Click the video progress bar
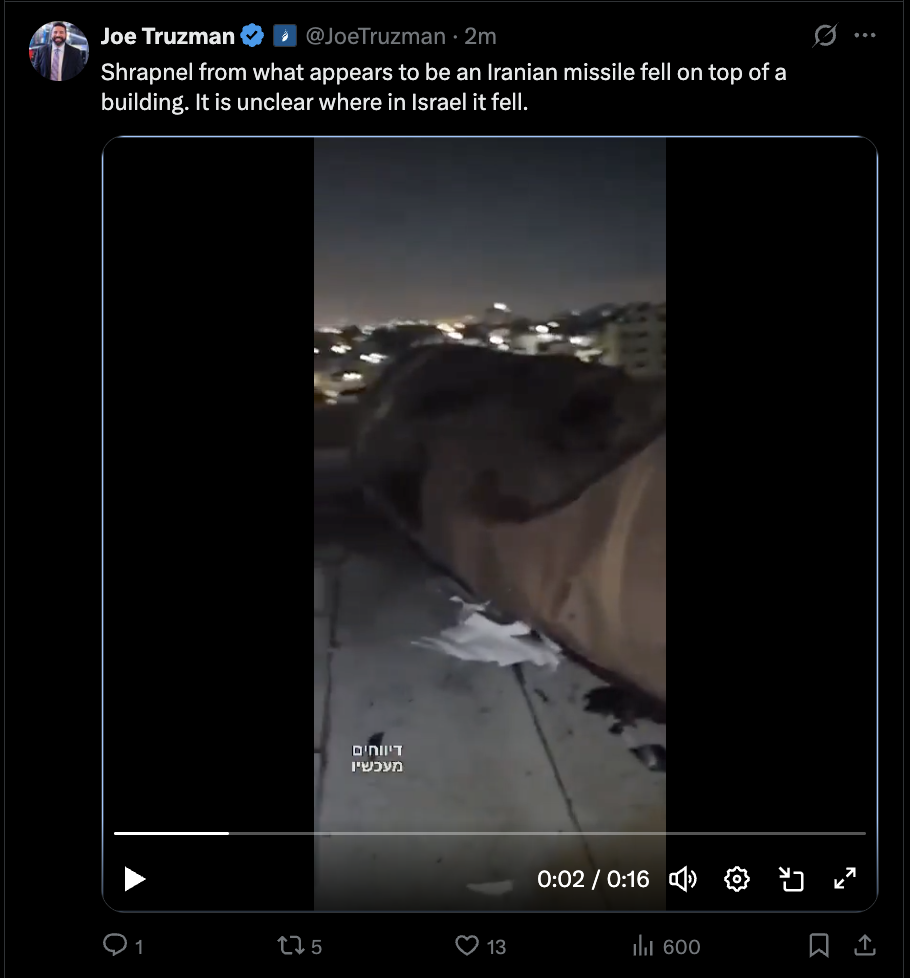The height and width of the screenshot is (978, 910). pos(490,833)
